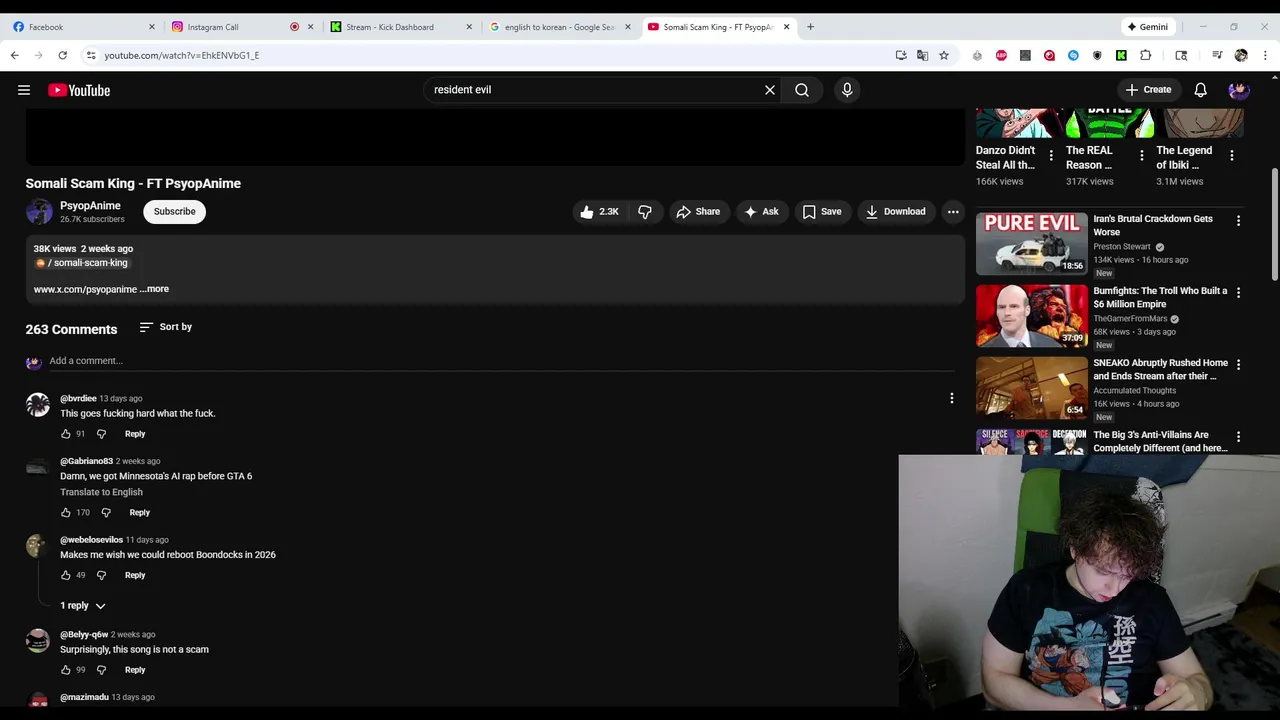The image size is (1280, 720).
Task: Reply to @Gabriano83's comment
Action: click(139, 513)
